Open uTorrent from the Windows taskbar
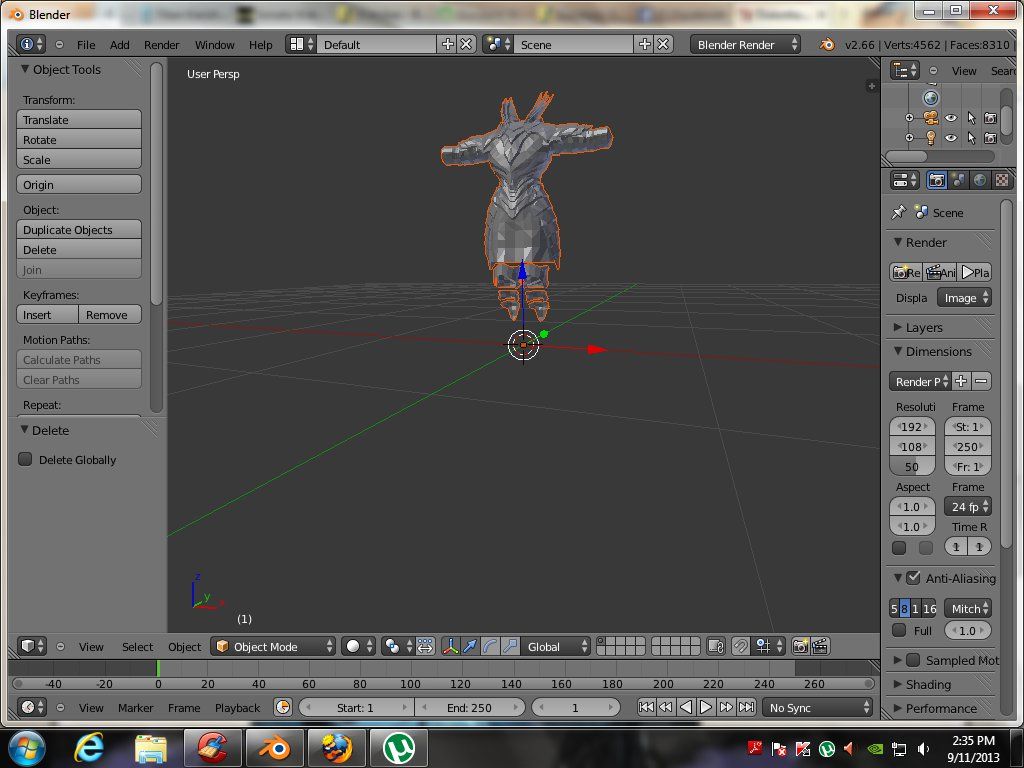Screen dimensions: 1024x768 (400, 747)
